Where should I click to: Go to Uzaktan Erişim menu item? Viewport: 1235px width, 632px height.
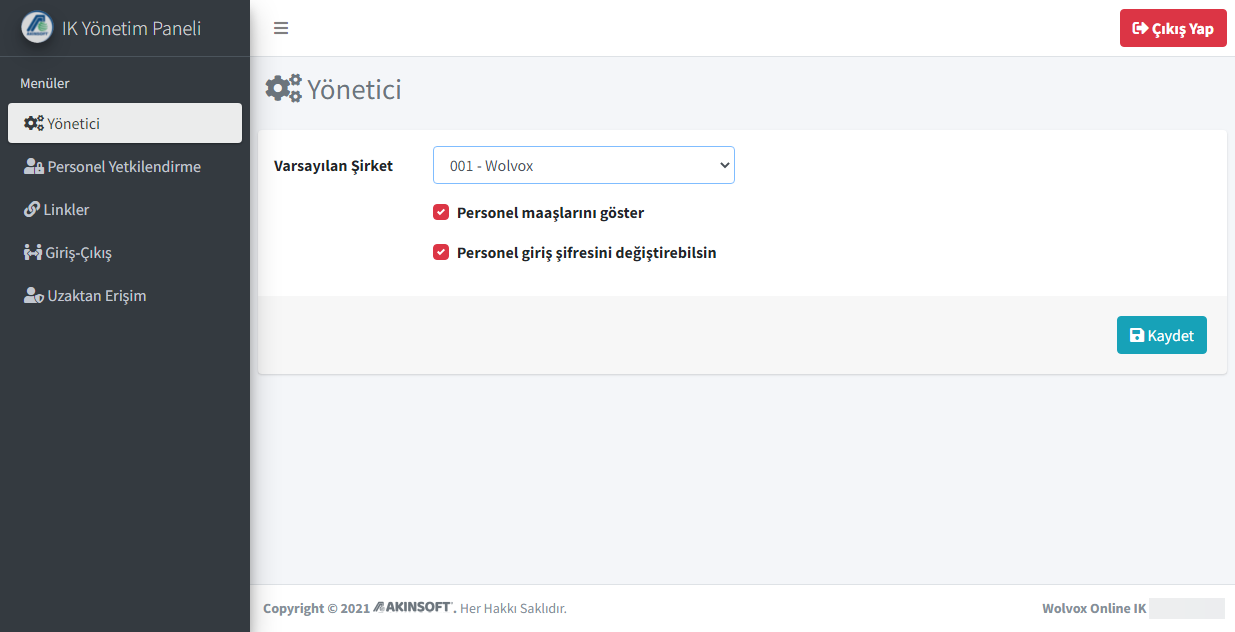pos(125,295)
